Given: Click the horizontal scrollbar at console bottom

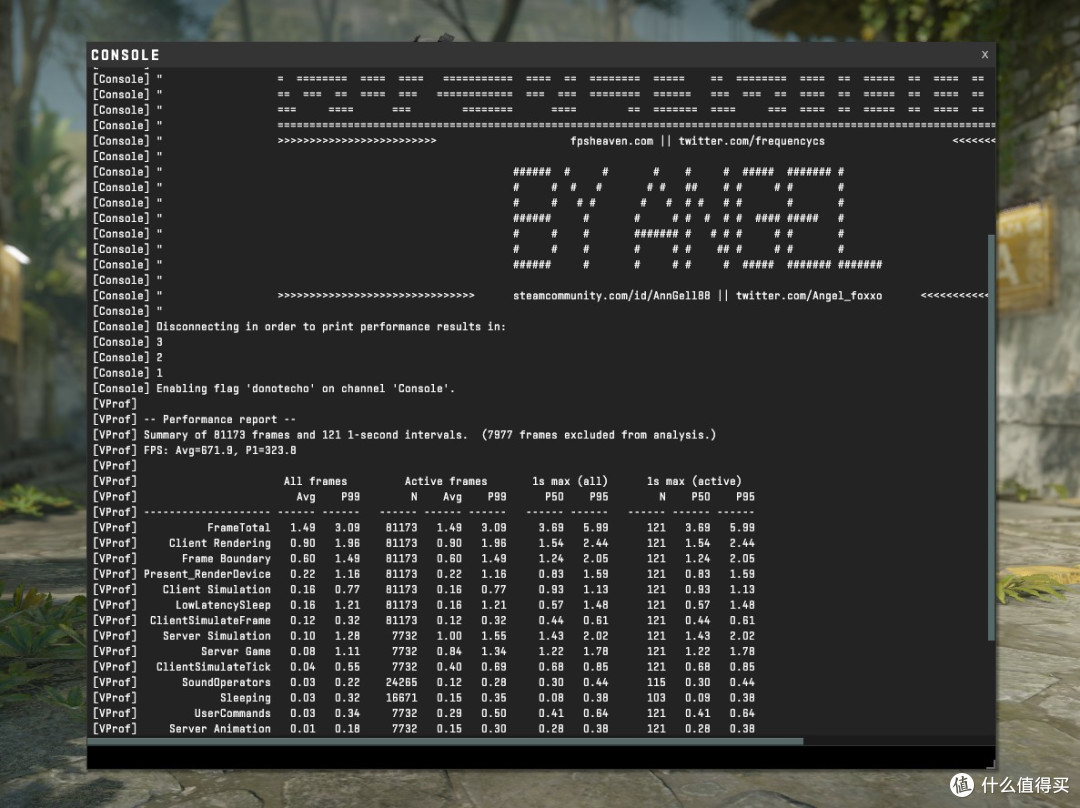Looking at the screenshot, I should pyautogui.click(x=446, y=741).
